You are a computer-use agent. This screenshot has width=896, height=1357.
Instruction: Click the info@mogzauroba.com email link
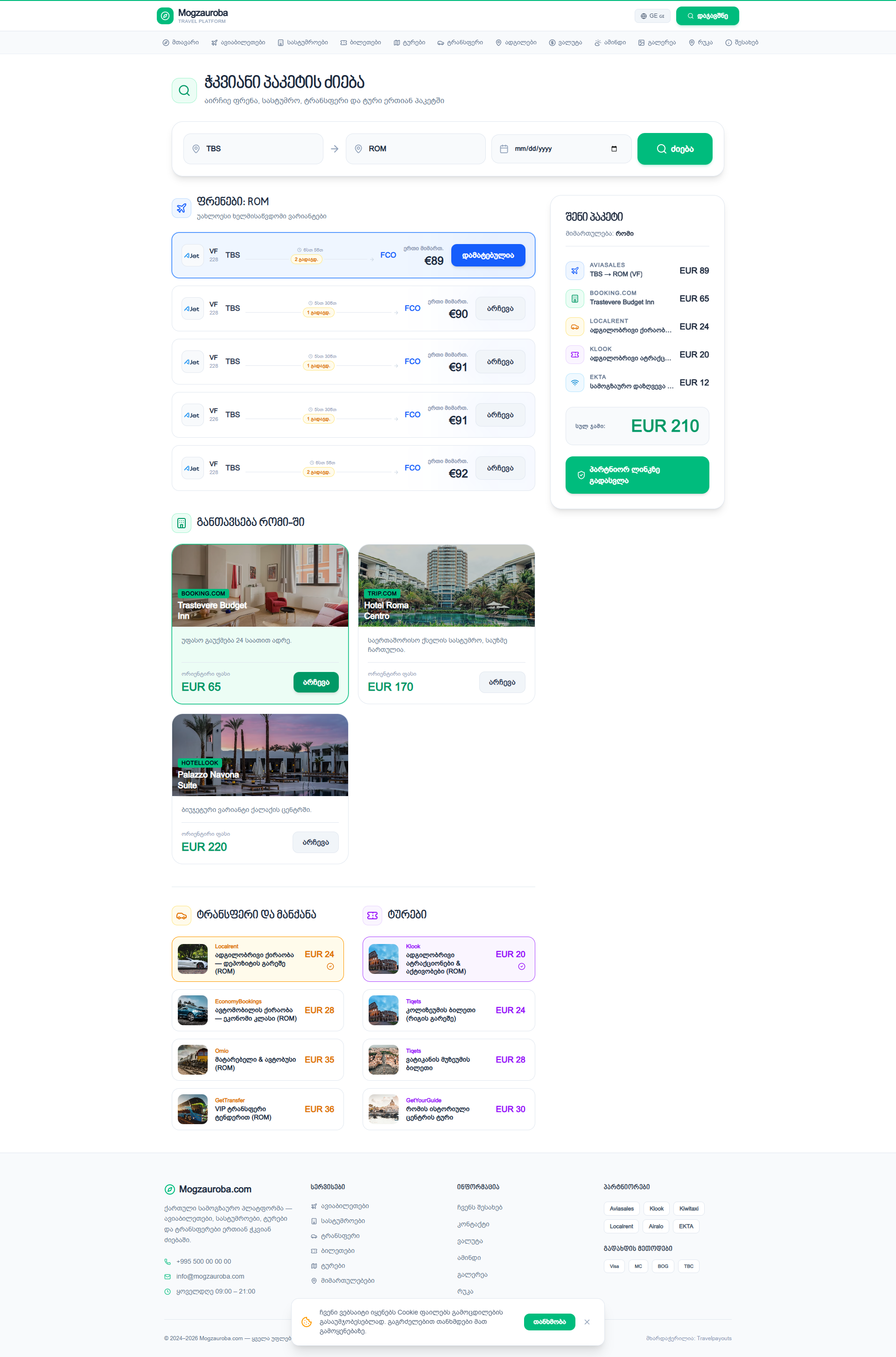pyautogui.click(x=210, y=1276)
